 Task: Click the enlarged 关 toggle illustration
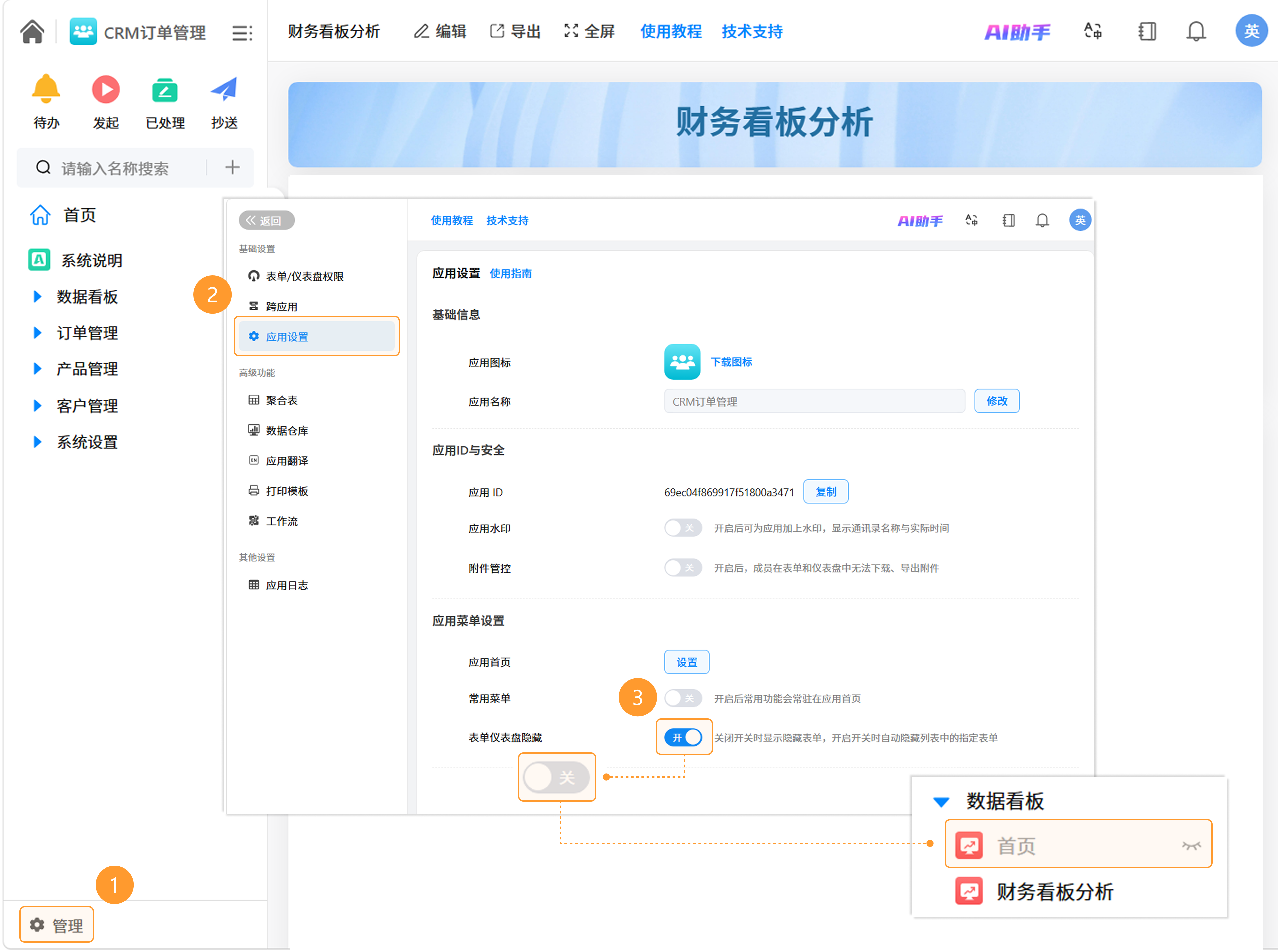pyautogui.click(x=556, y=777)
